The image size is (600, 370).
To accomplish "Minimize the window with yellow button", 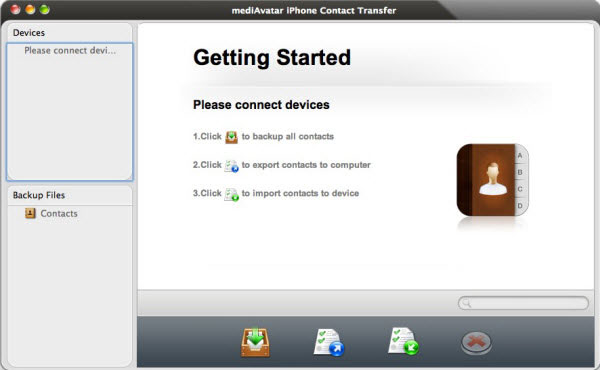I will [x=30, y=10].
